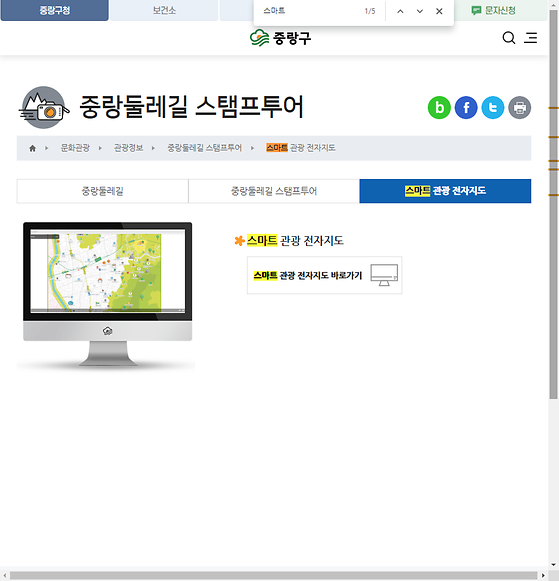Click 스마트 관광 전자지도 바로가기 button

click(x=325, y=275)
